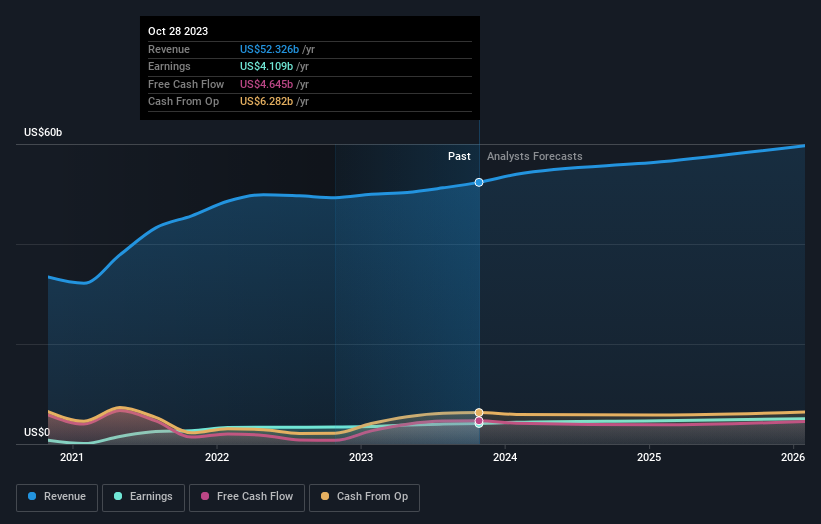
Task: Click the US$6.282b cash from op value
Action: (267, 102)
